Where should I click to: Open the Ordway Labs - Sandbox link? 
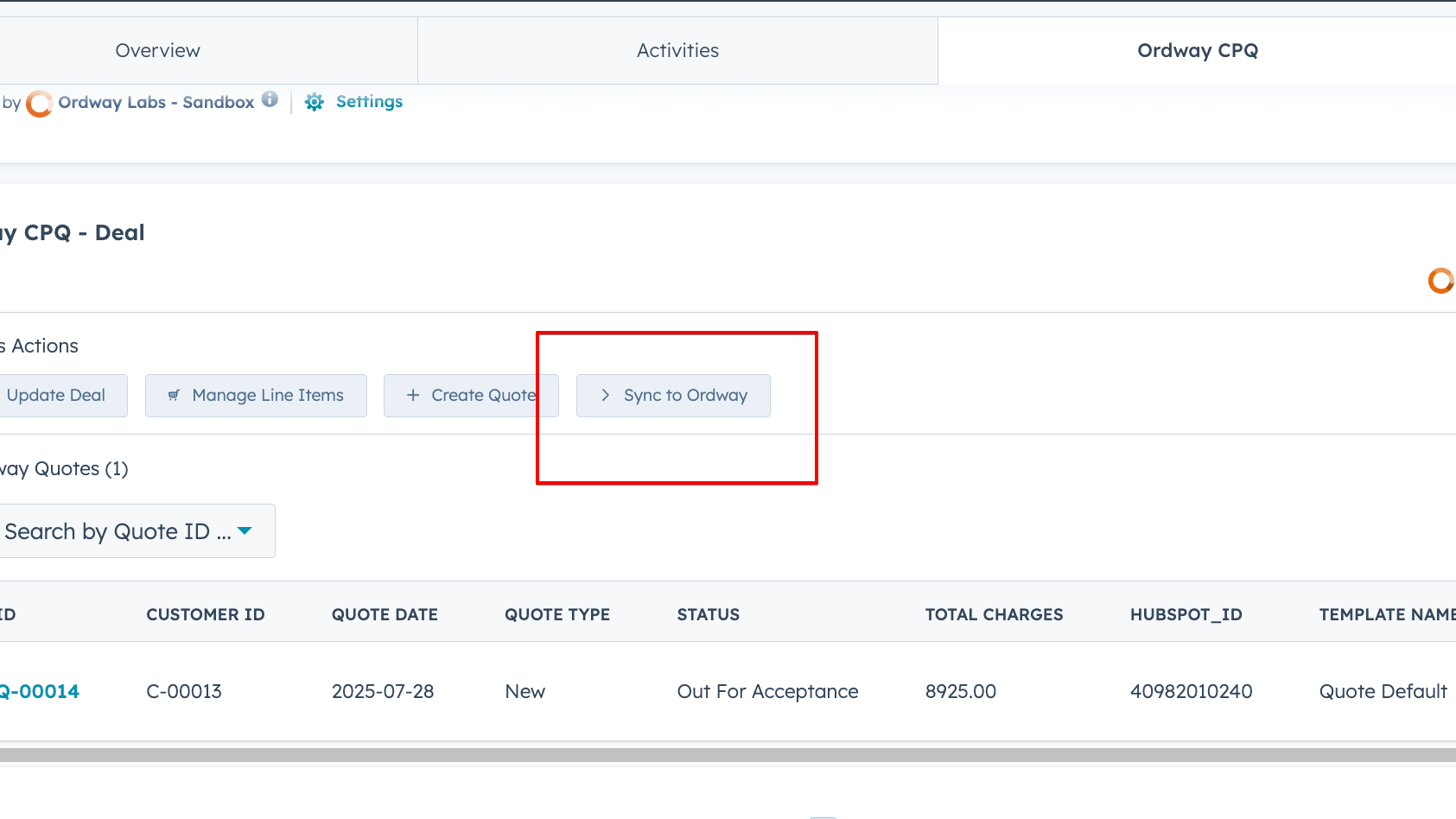click(156, 103)
